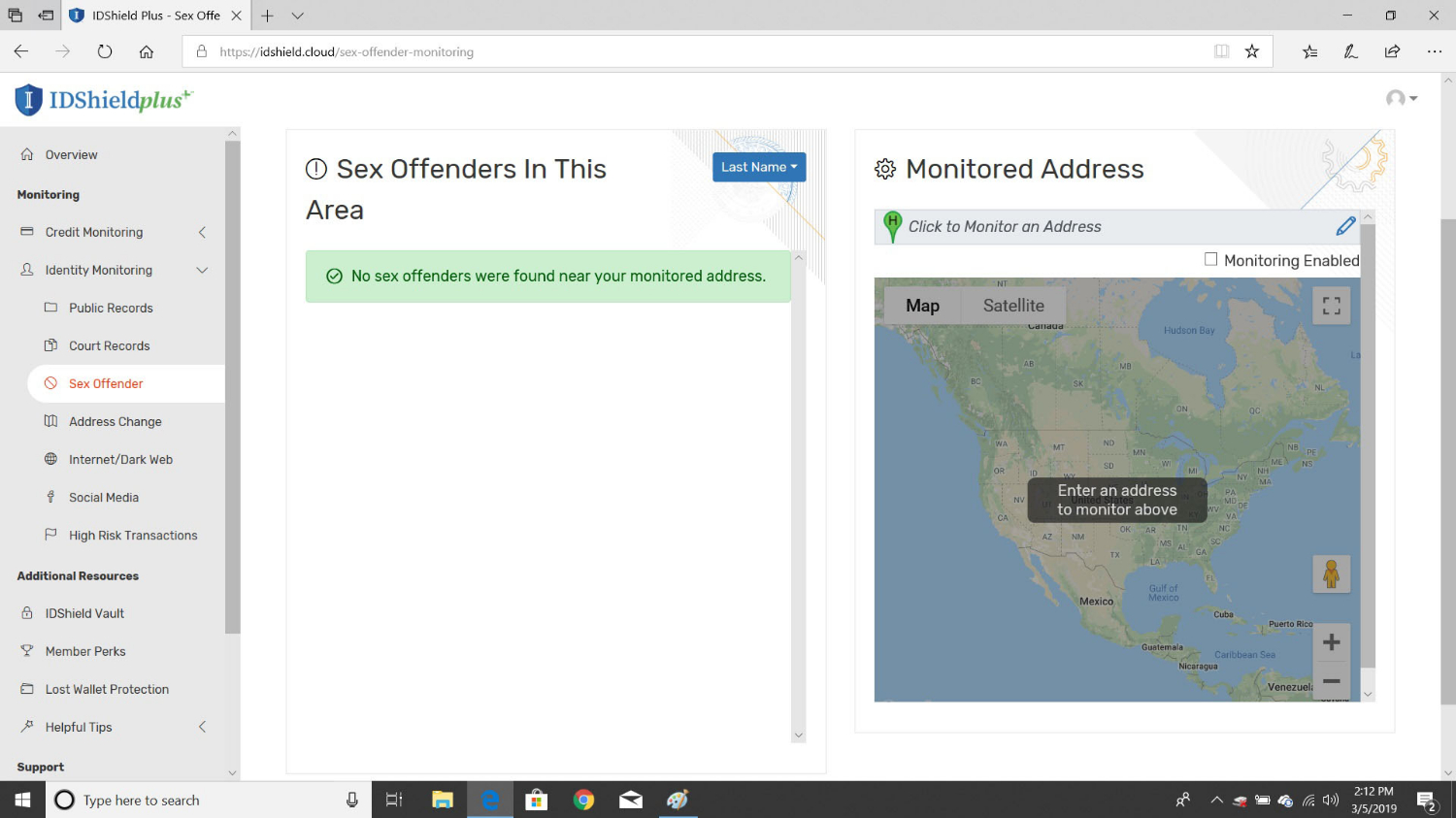This screenshot has height=818, width=1456.
Task: Click the taskbar search box
Action: tap(209, 800)
